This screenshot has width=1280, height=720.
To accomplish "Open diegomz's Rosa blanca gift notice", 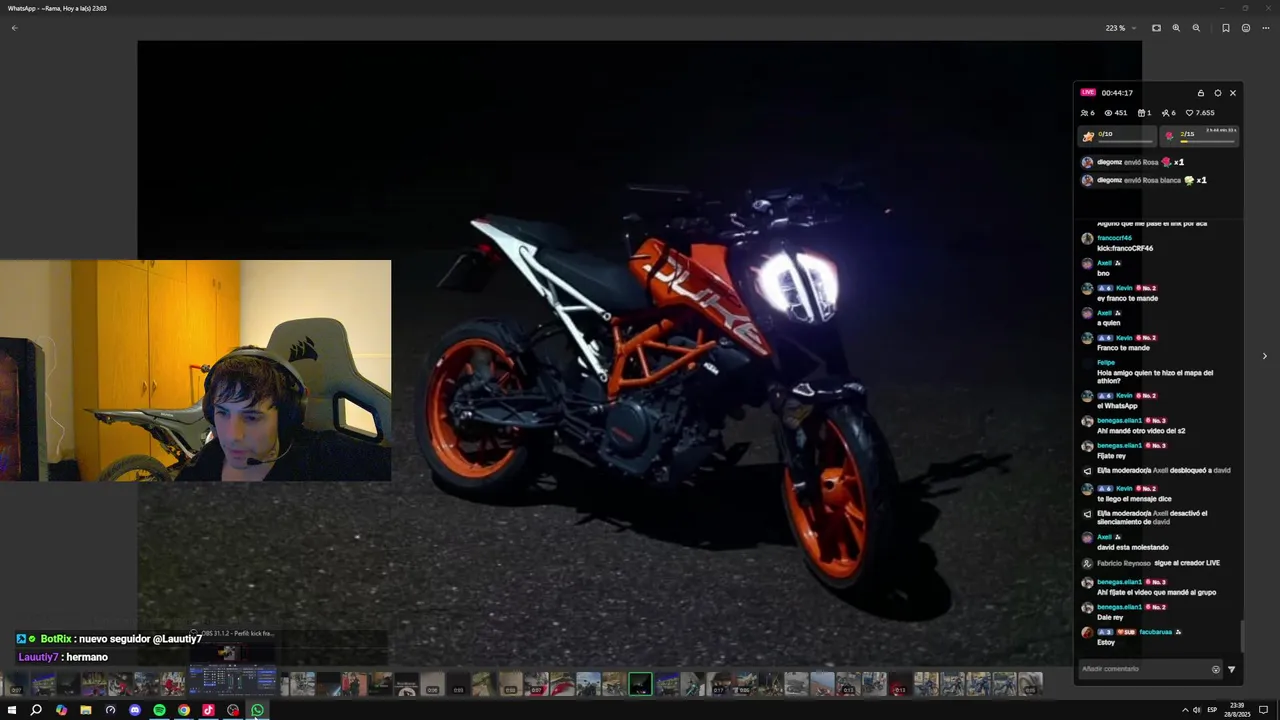I will tap(1144, 181).
